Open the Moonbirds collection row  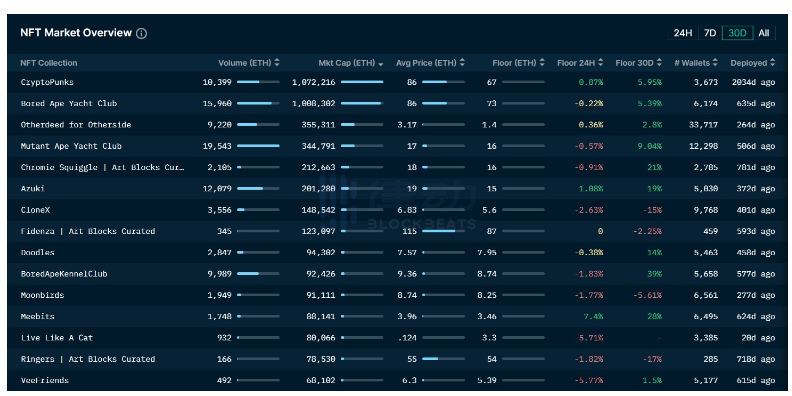click(398, 295)
